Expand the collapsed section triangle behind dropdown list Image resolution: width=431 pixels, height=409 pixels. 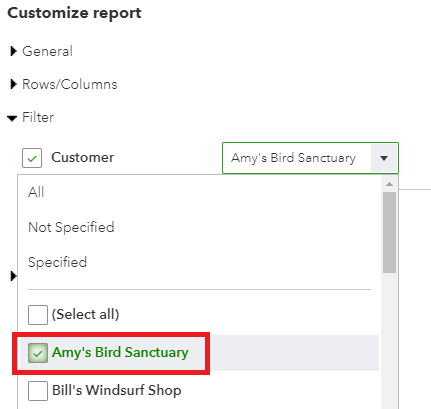[14, 276]
